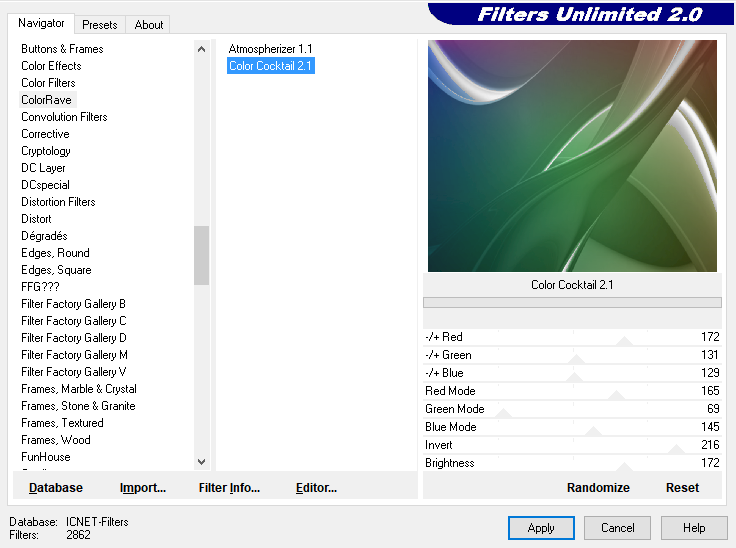Select the Navigator tab
The height and width of the screenshot is (548, 736).
coord(41,23)
